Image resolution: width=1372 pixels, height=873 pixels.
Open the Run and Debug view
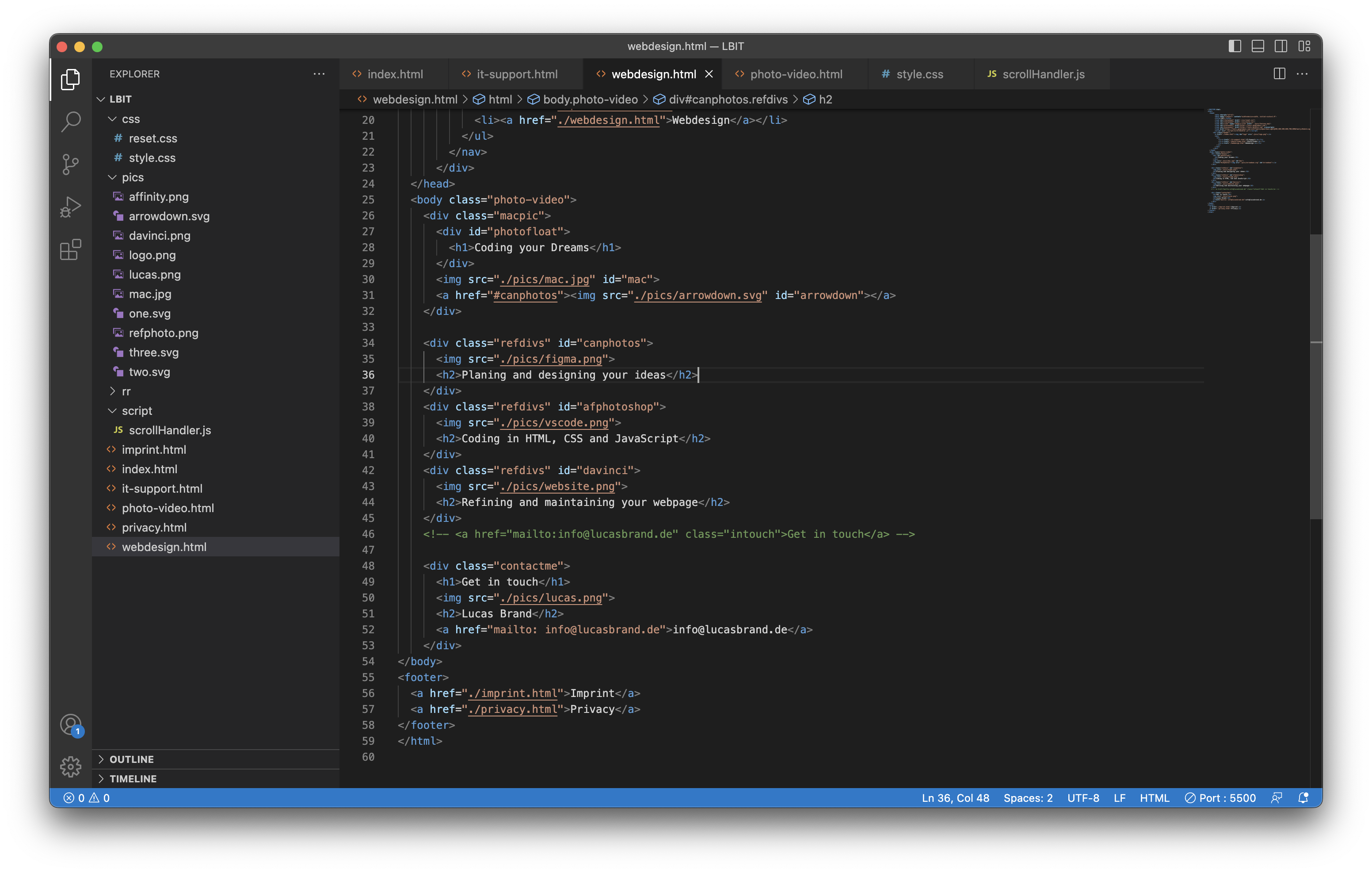coord(71,207)
